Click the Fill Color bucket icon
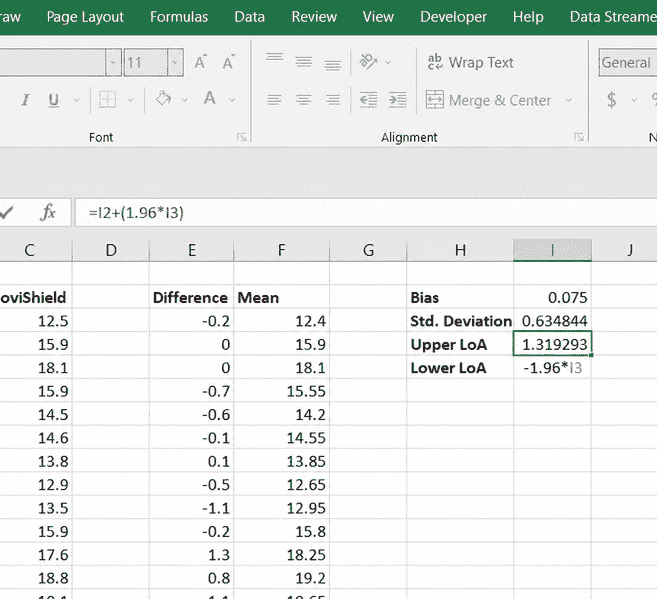The width and height of the screenshot is (657, 599). pos(163,99)
